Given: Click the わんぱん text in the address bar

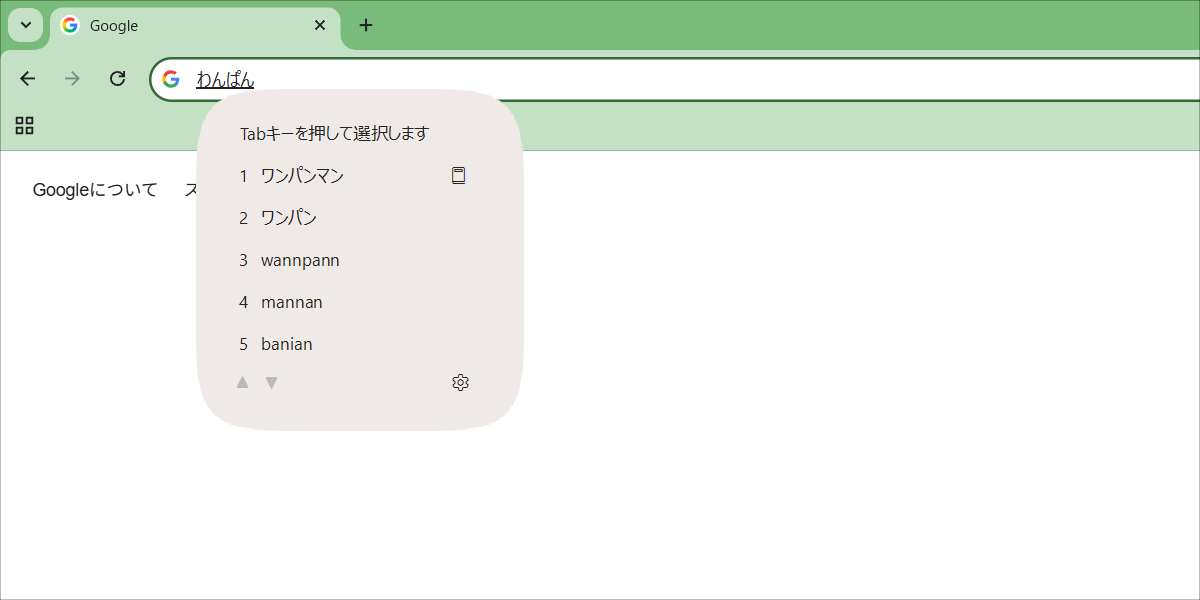Looking at the screenshot, I should [x=225, y=78].
